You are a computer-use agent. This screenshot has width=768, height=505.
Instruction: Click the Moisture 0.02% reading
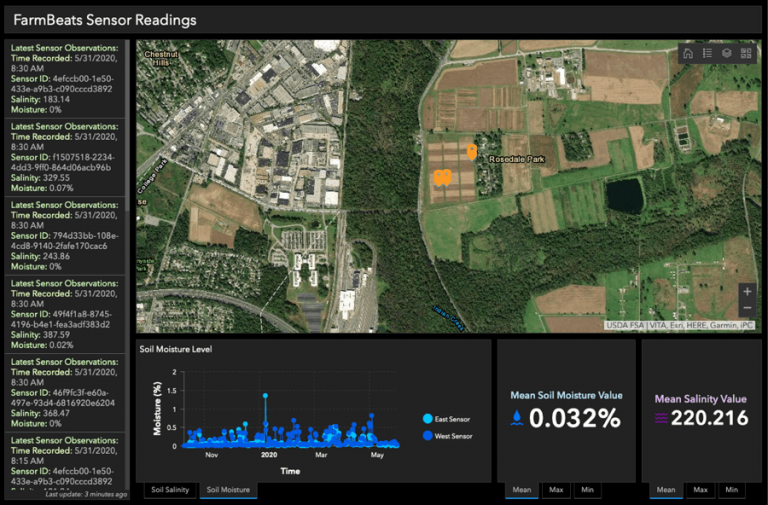pos(42,345)
